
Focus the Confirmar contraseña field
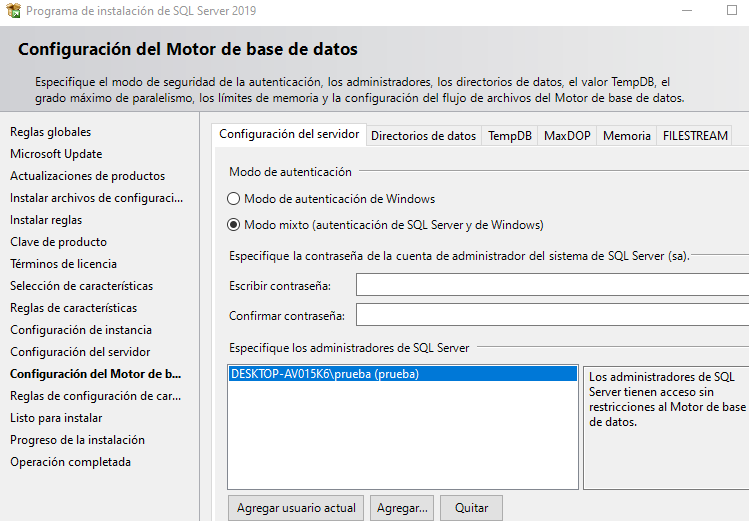tap(552, 316)
